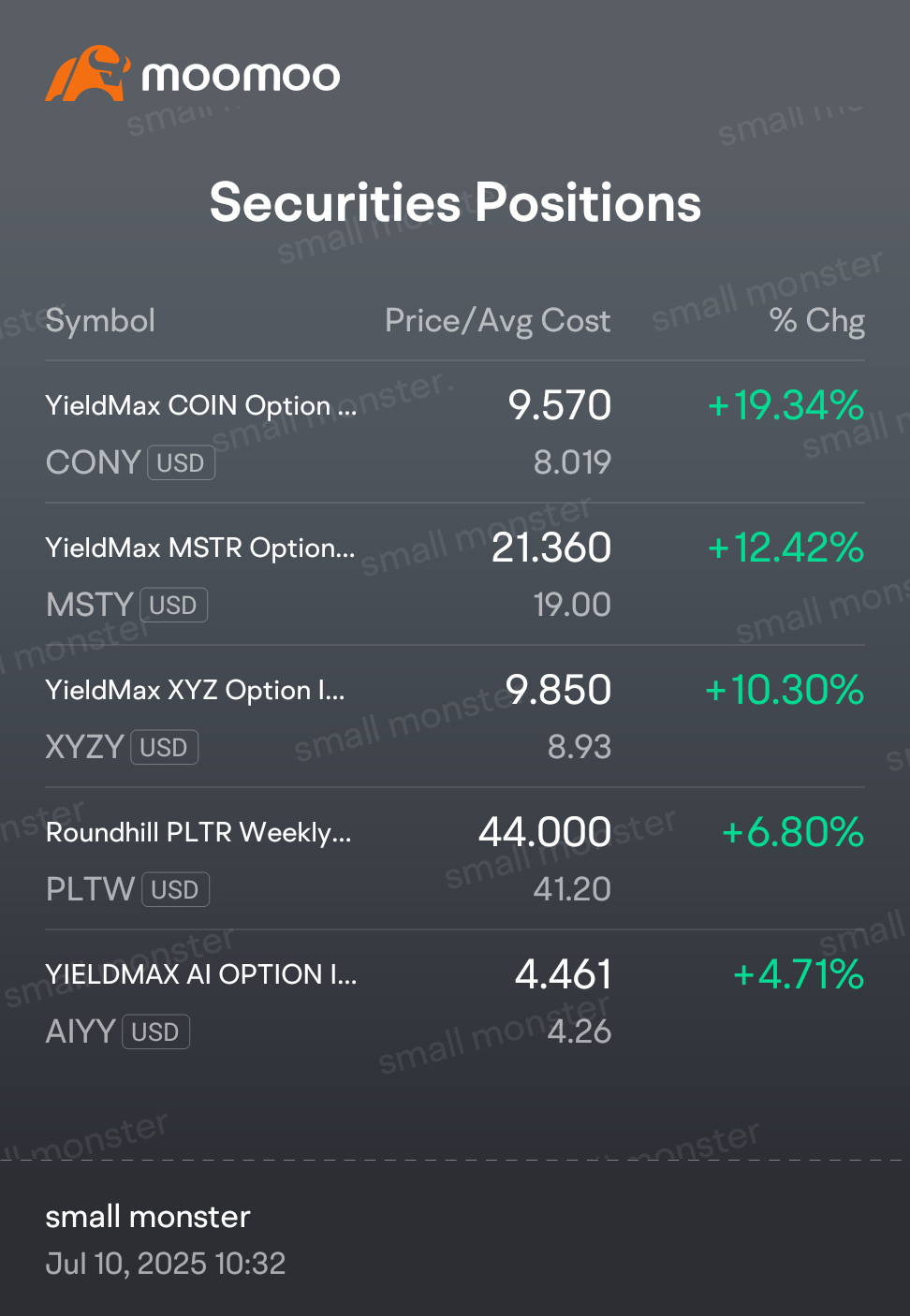Open the CONY ticker symbol
This screenshot has width=910, height=1316.
pyautogui.click(x=93, y=462)
